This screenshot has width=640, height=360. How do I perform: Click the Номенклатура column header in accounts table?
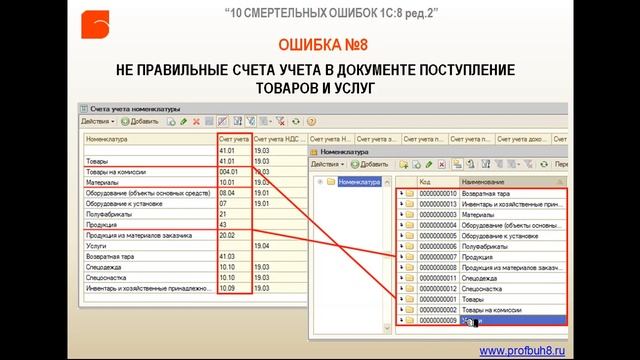coord(150,139)
